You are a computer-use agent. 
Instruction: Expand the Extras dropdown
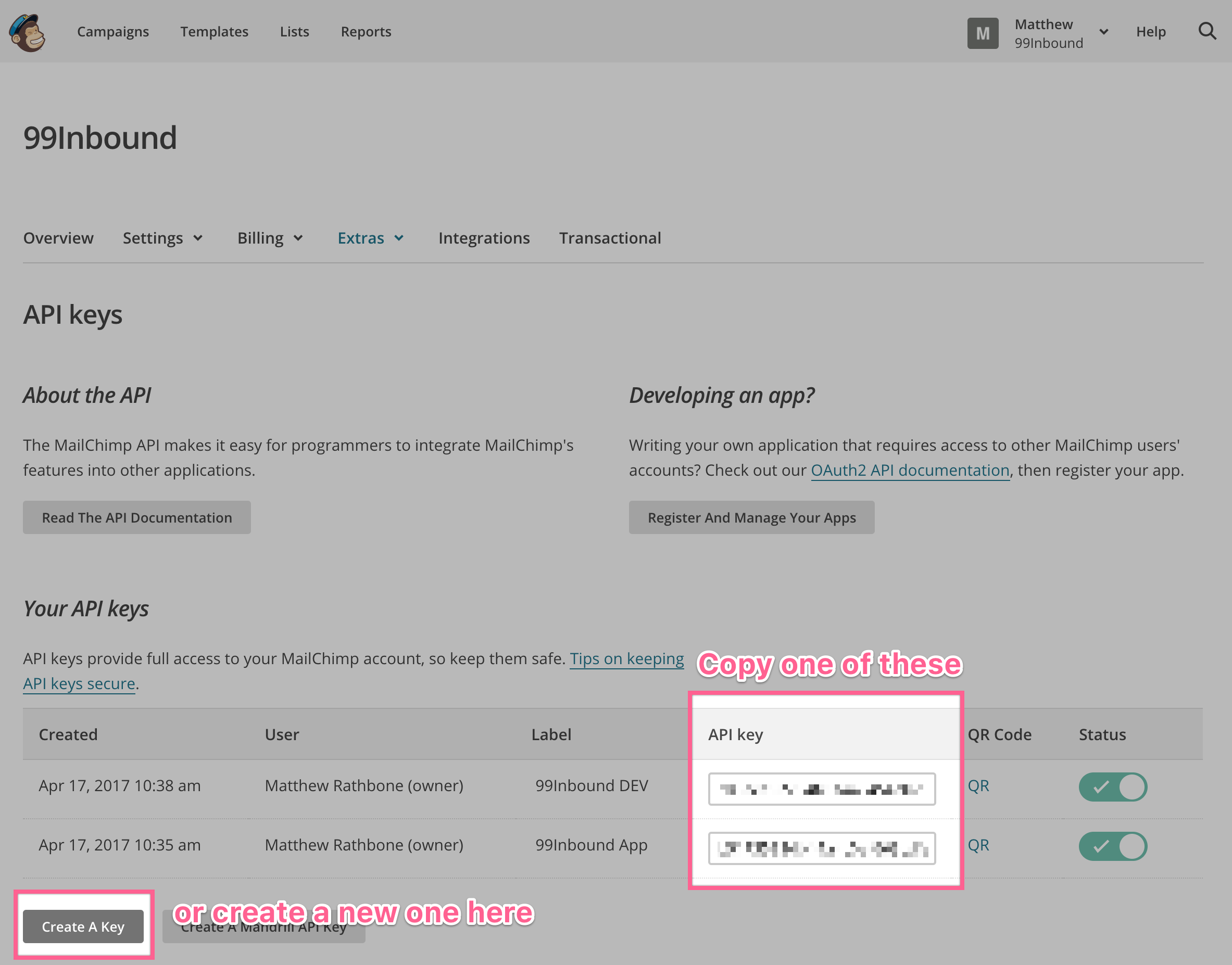(371, 238)
